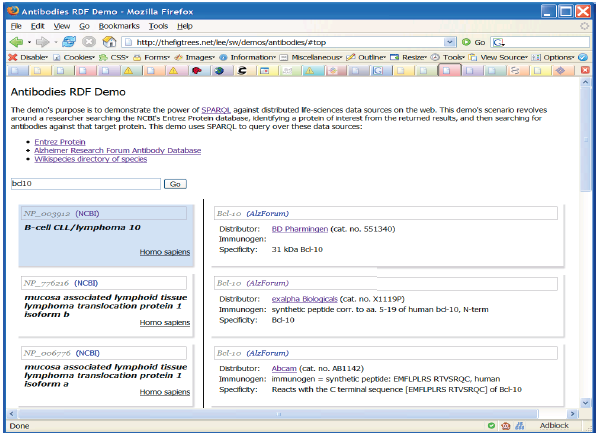Open the Resize dropdown menu
The width and height of the screenshot is (598, 436).
pyautogui.click(x=408, y=57)
